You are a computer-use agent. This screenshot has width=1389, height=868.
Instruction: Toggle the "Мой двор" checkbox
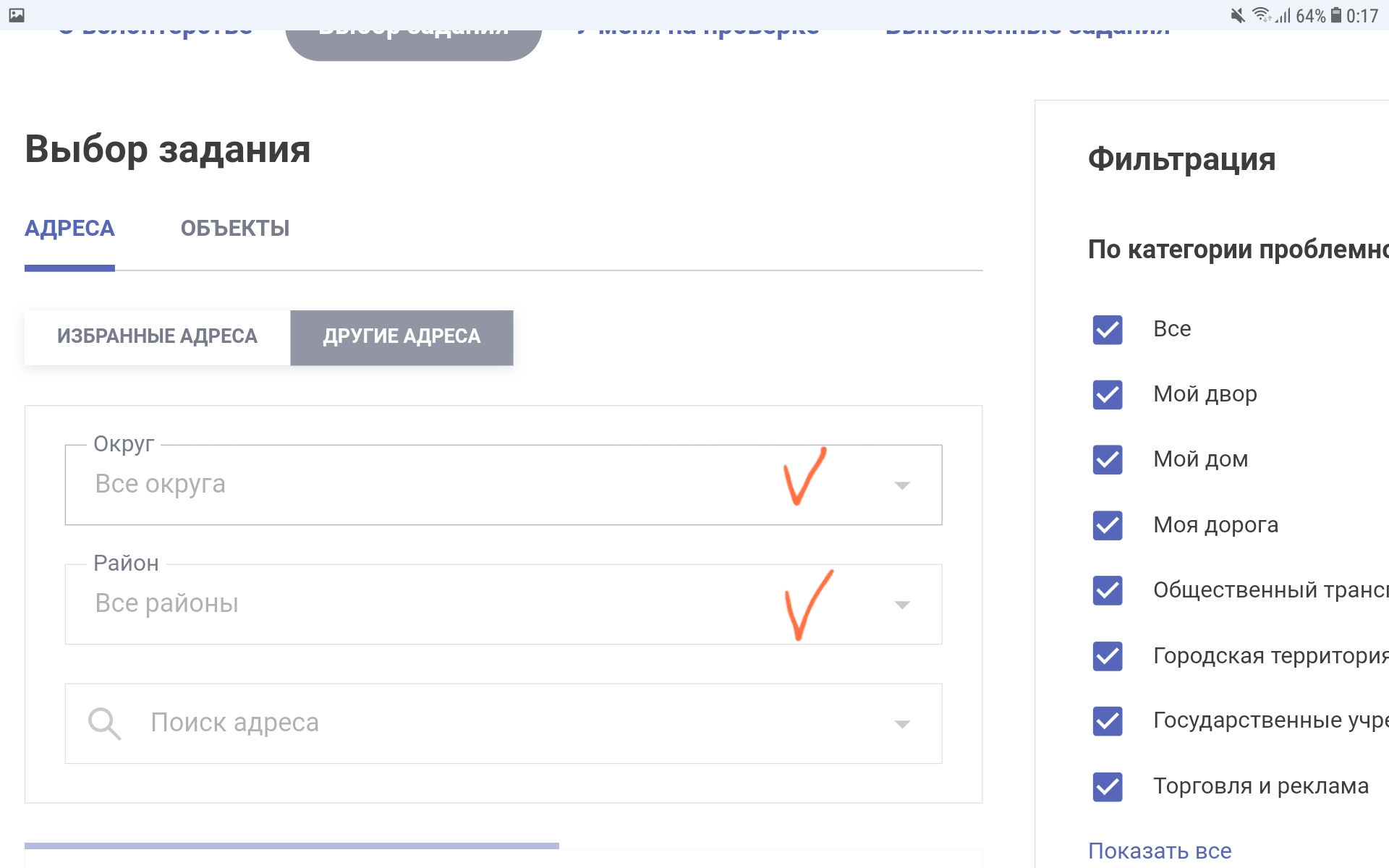(x=1108, y=395)
